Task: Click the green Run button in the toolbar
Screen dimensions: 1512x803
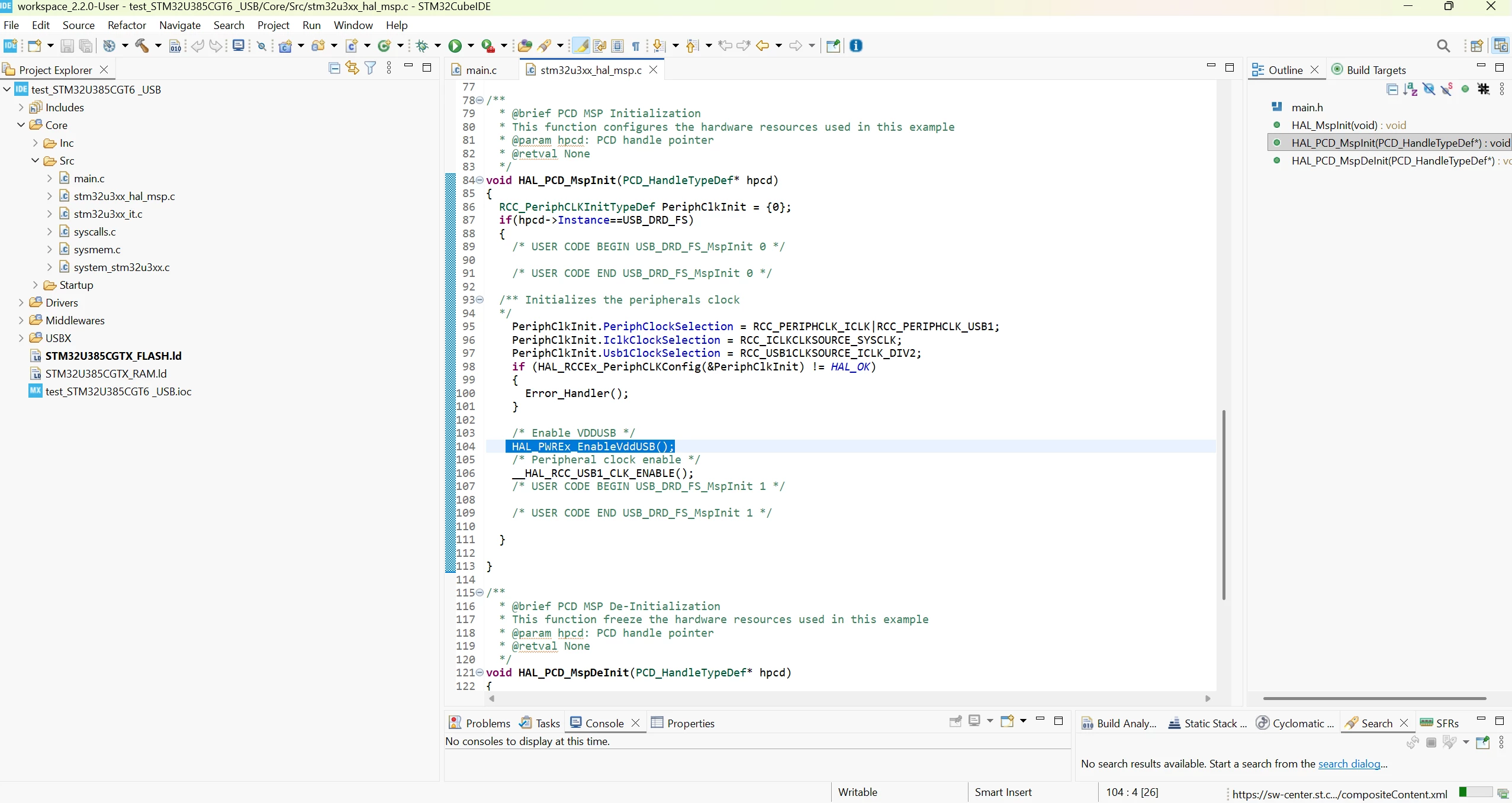Action: click(455, 46)
